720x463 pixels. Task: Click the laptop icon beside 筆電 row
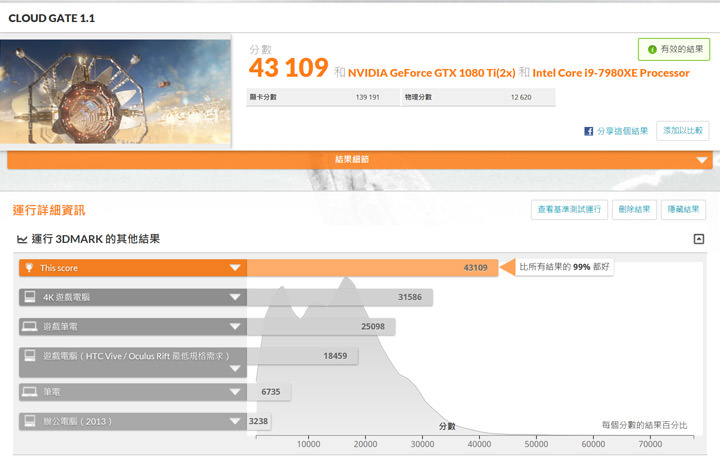tap(30, 392)
